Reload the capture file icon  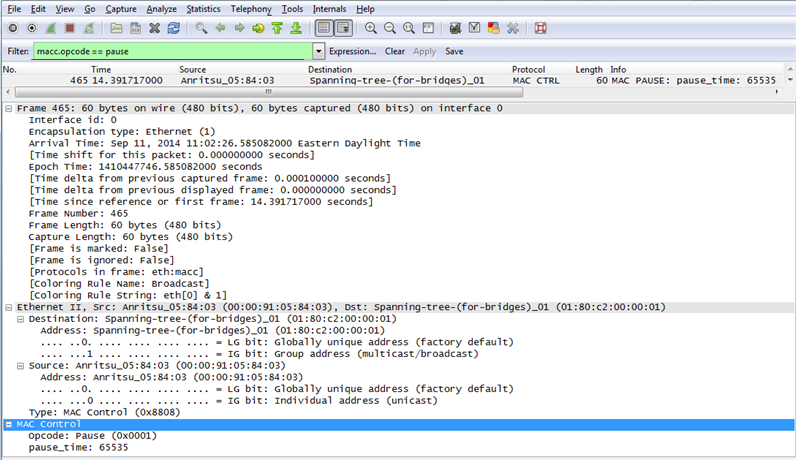pyautogui.click(x=174, y=28)
